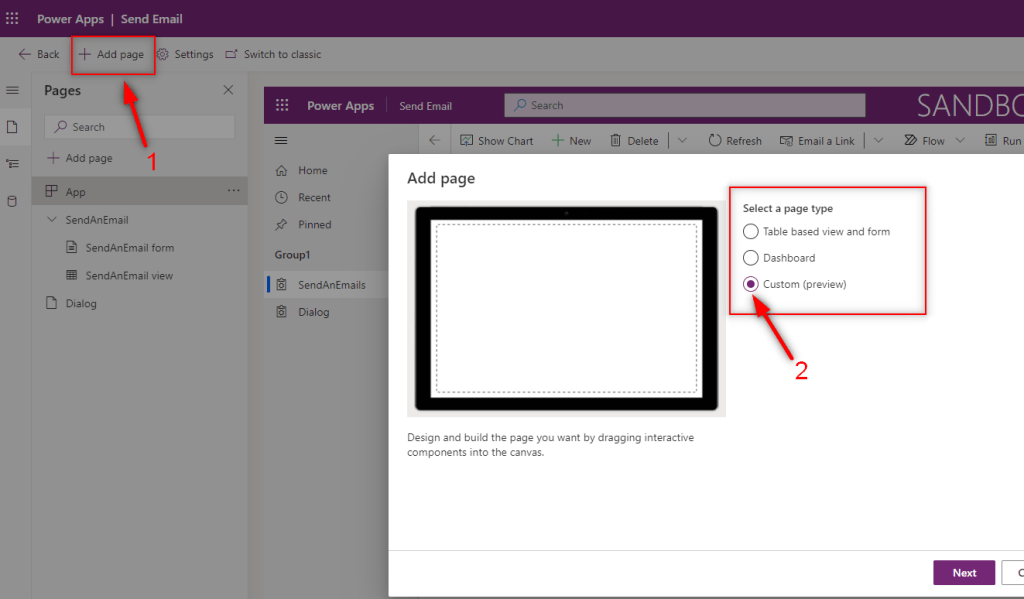Open Settings gear in the toolbar
This screenshot has width=1024, height=599.
point(162,54)
